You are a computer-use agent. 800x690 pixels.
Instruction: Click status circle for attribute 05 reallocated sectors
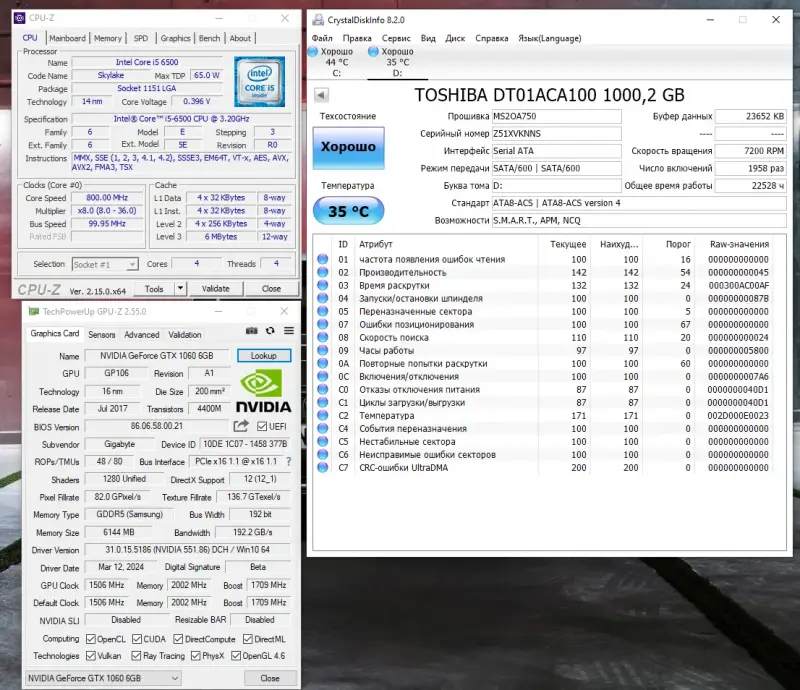322,311
